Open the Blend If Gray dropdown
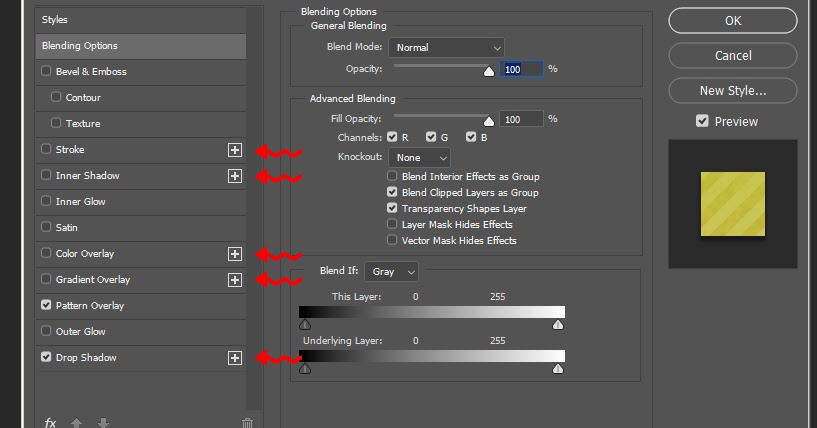The image size is (817, 428). coord(391,272)
